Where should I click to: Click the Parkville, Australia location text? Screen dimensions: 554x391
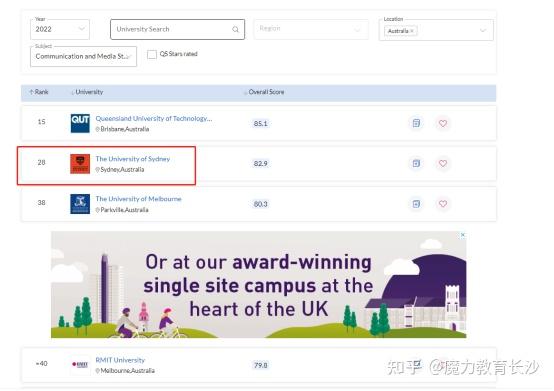click(124, 210)
